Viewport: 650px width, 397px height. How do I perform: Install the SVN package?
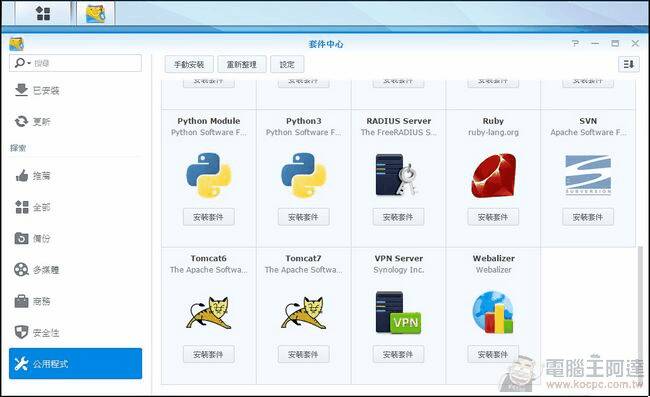pos(588,217)
